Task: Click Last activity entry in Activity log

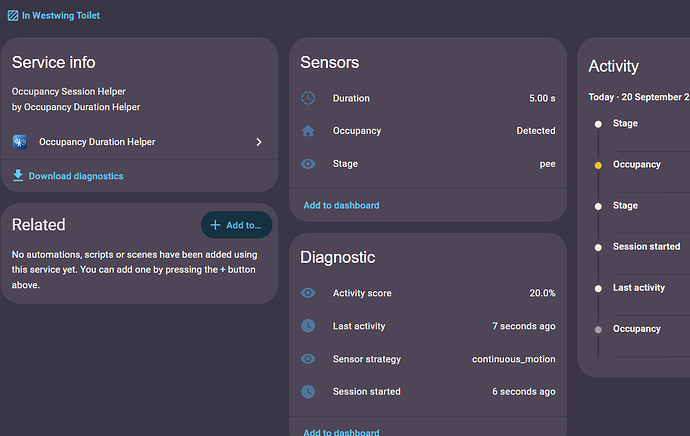Action: tap(639, 288)
